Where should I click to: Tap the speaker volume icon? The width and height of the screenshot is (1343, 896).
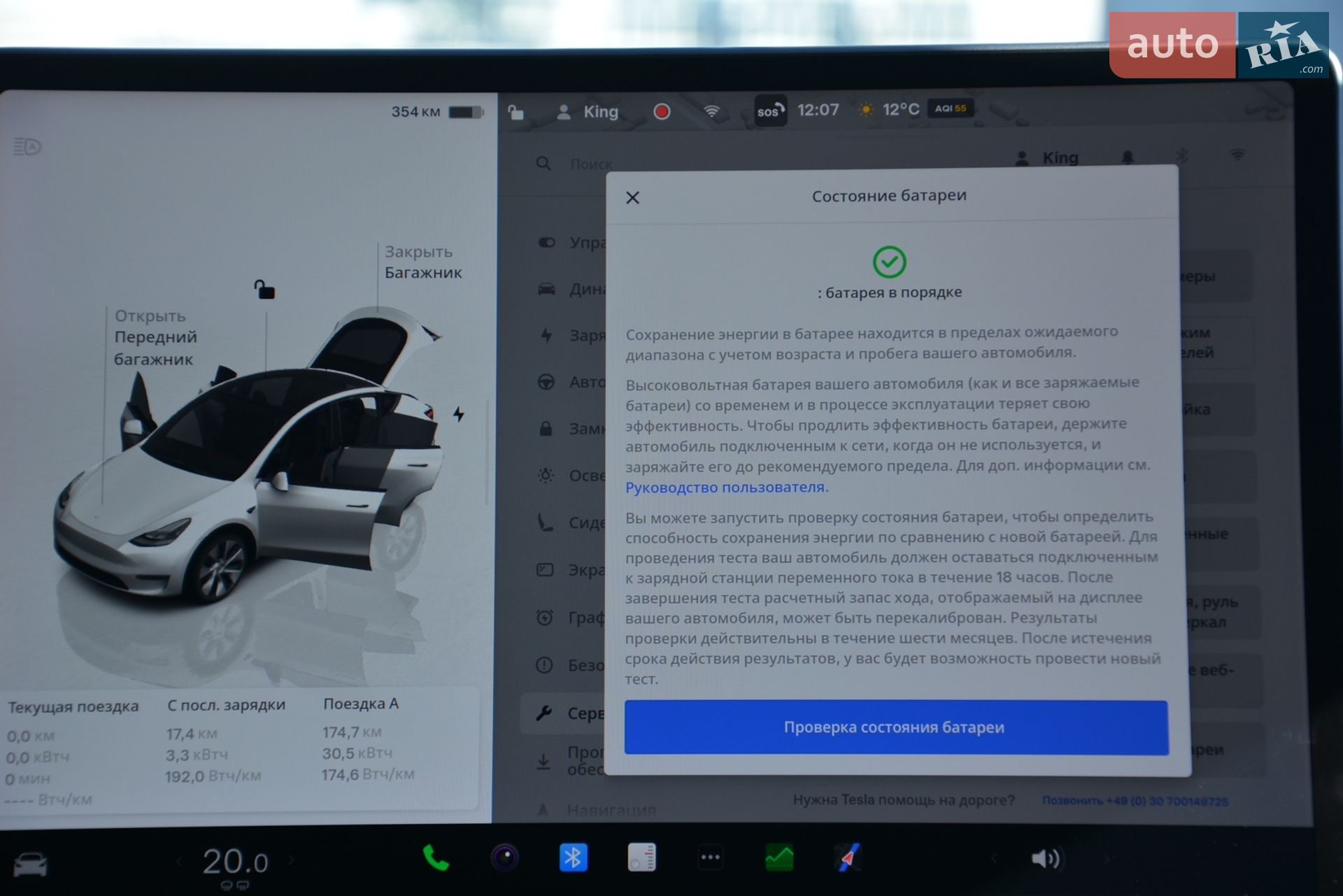pyautogui.click(x=1045, y=859)
